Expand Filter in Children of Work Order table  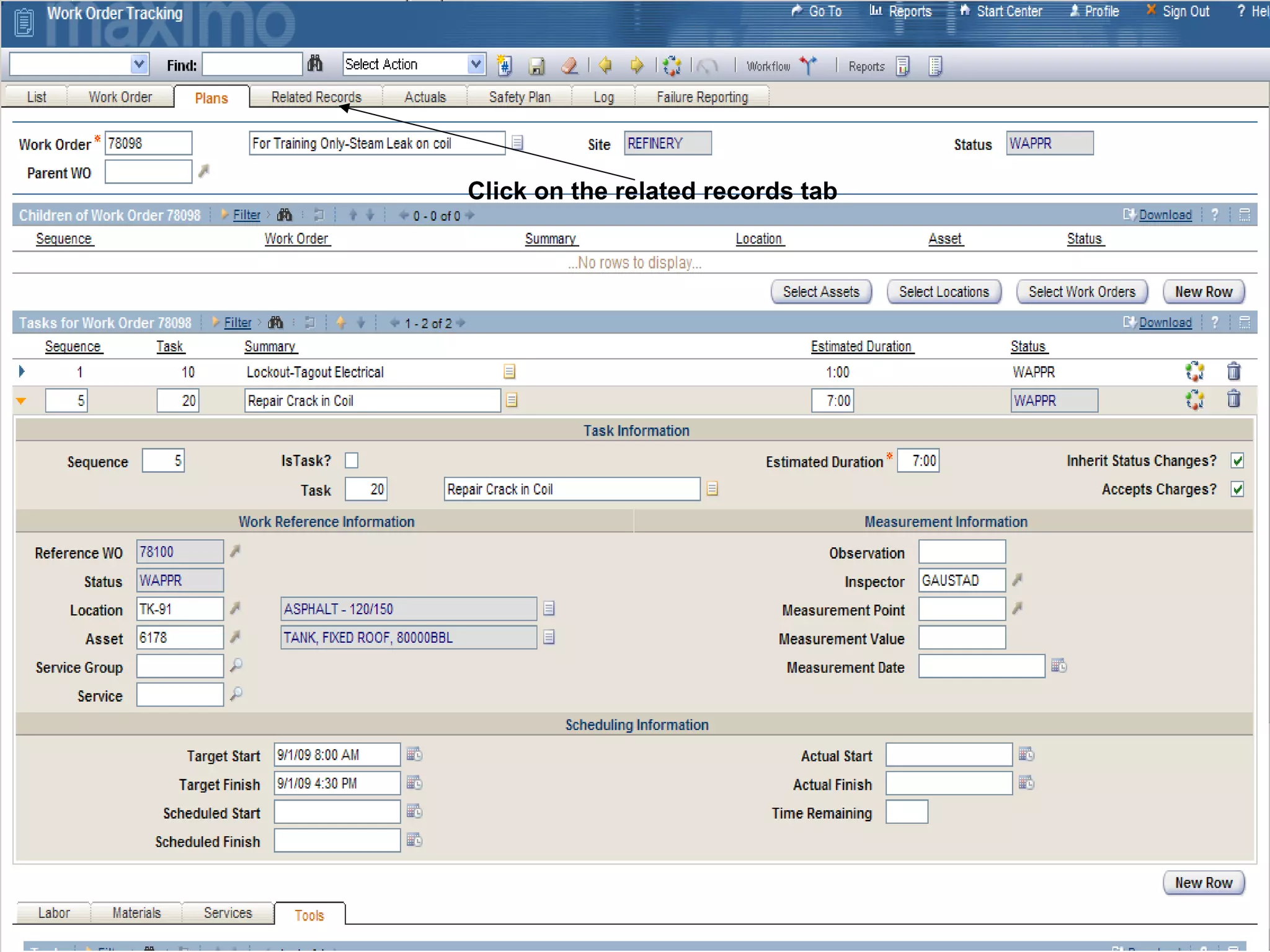click(246, 215)
